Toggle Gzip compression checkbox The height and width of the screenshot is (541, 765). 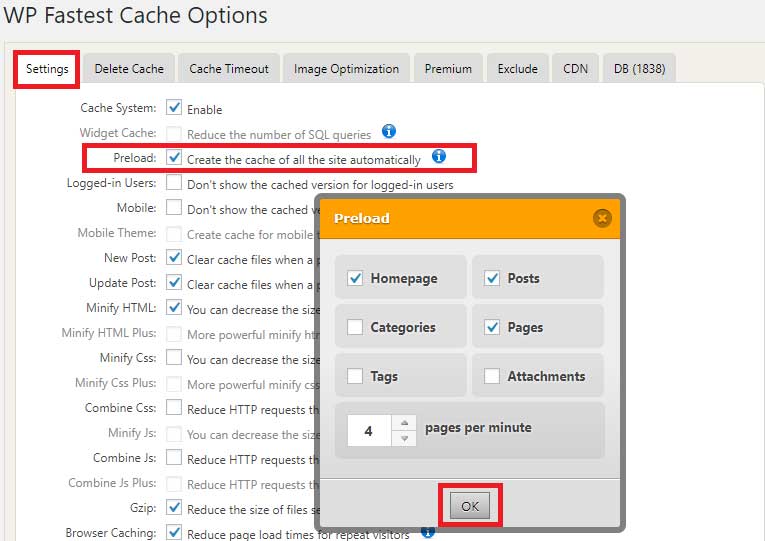click(x=174, y=508)
